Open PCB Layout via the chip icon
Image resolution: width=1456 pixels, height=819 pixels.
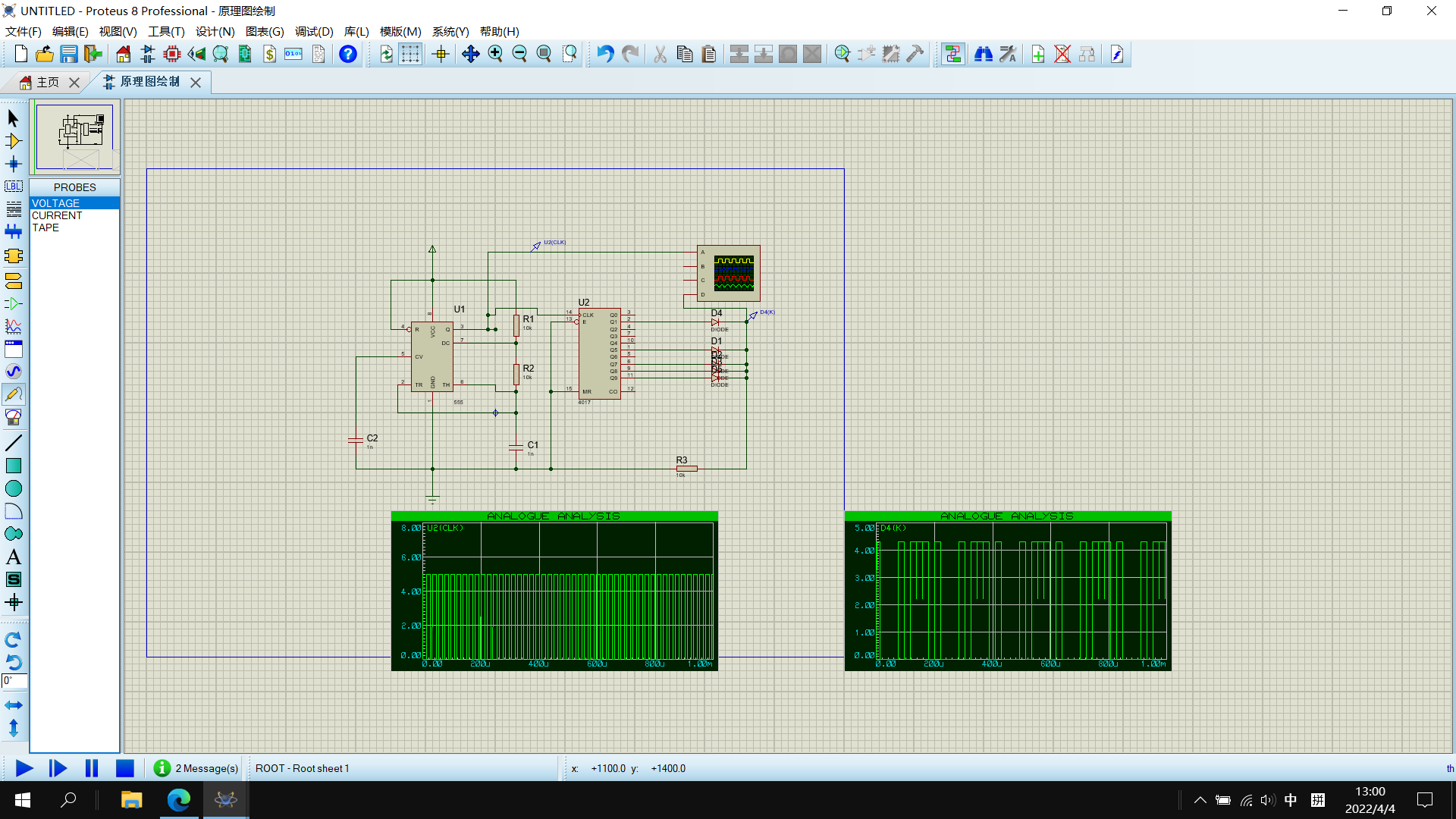tap(172, 54)
